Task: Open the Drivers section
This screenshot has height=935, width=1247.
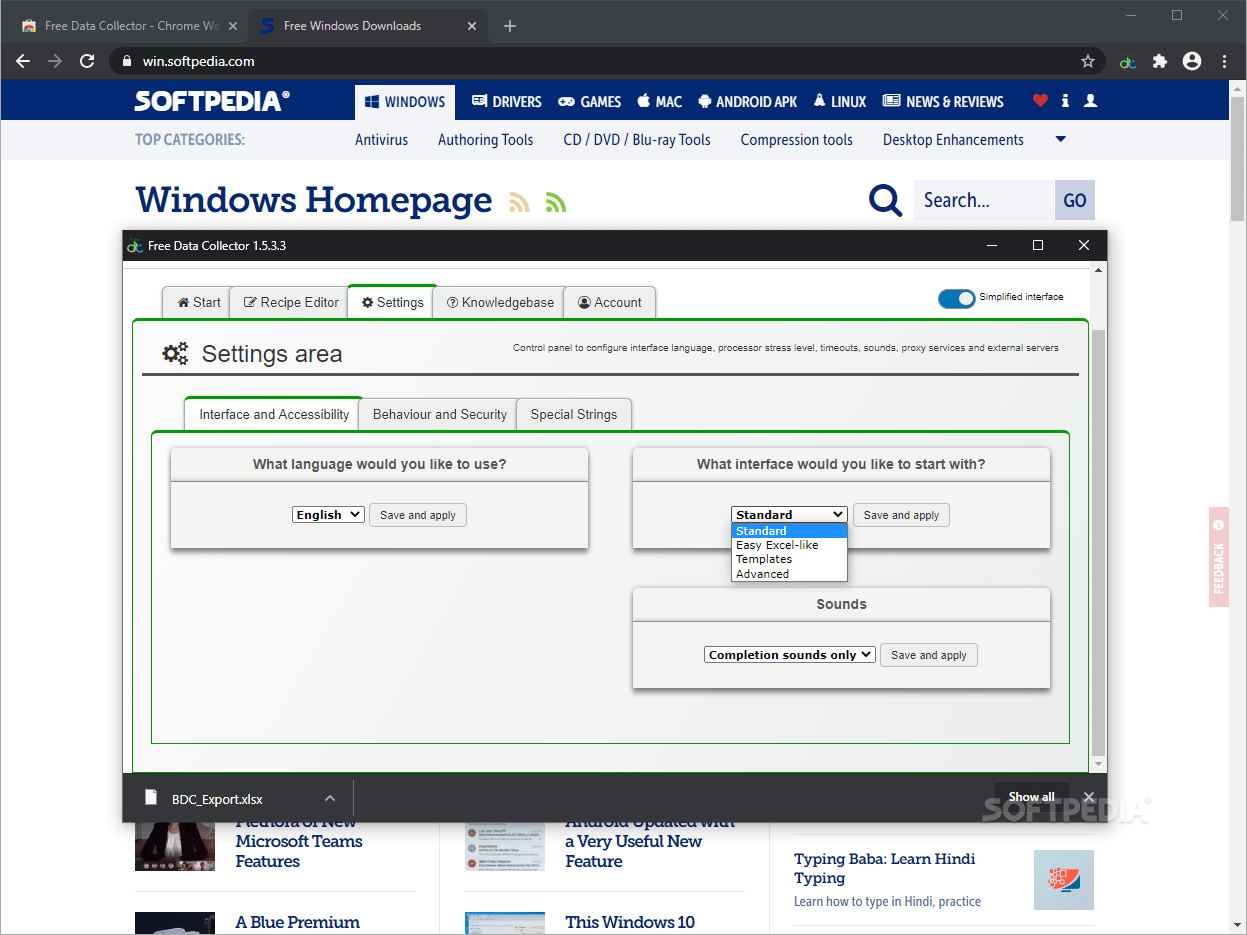Action: click(x=507, y=102)
